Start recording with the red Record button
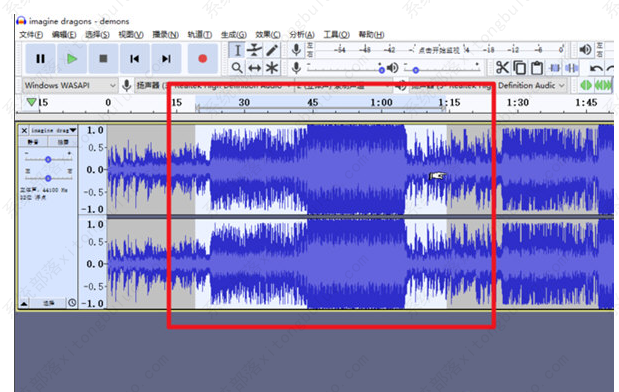Viewport: 619px width, 392px height. [203, 59]
